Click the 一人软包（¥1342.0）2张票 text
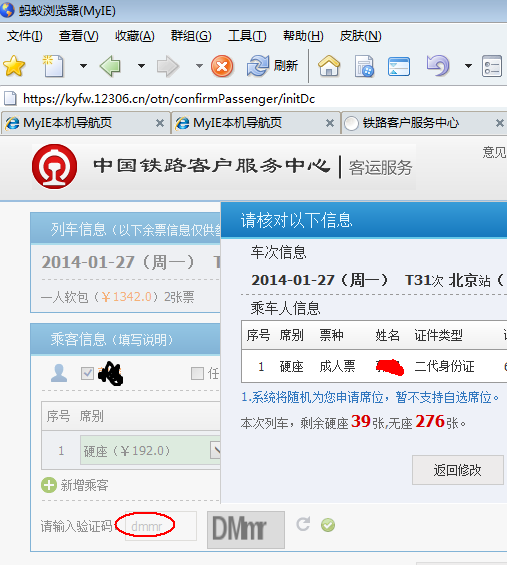The width and height of the screenshot is (507, 565). pyautogui.click(x=117, y=297)
